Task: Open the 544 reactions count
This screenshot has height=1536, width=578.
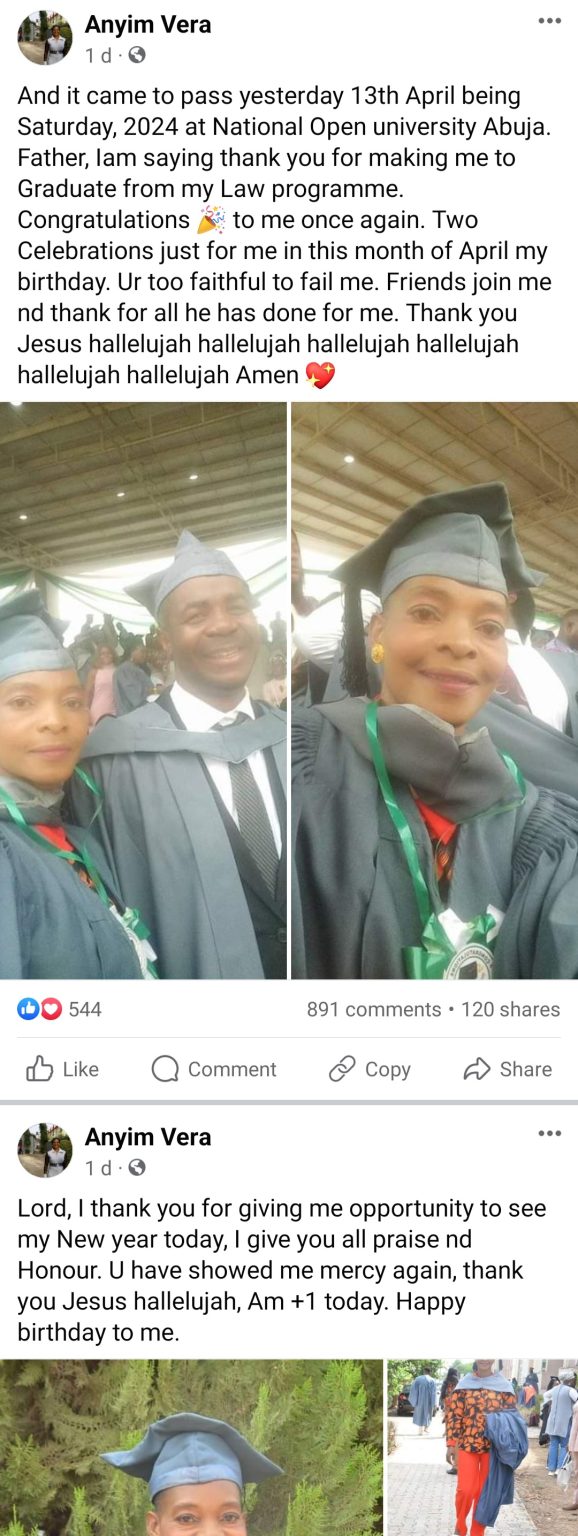Action: point(85,1009)
